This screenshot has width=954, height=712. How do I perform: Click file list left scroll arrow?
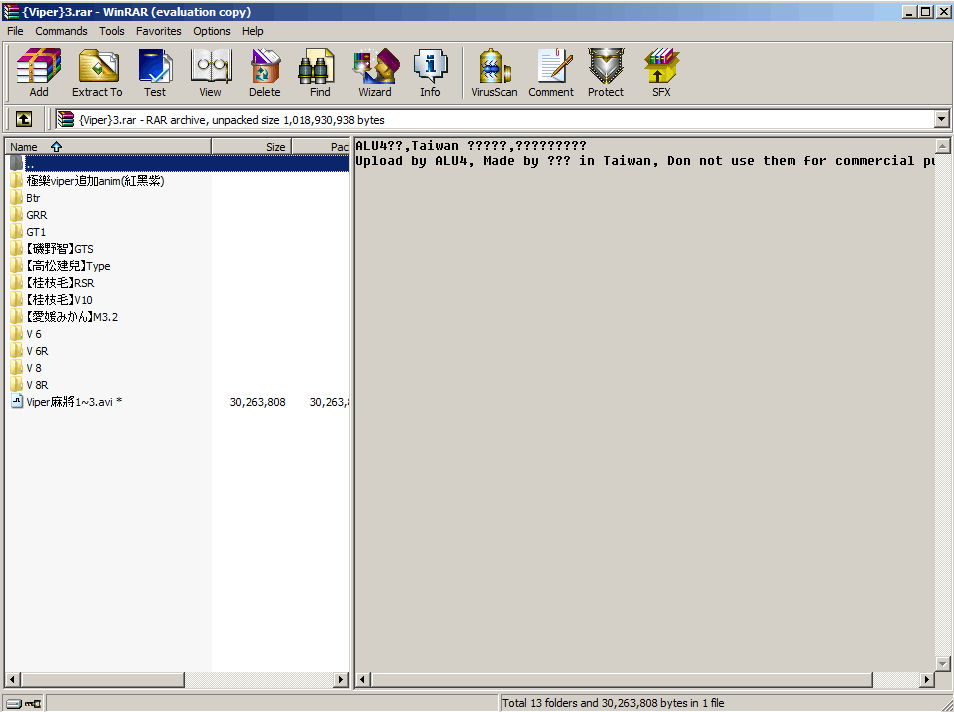coord(12,679)
